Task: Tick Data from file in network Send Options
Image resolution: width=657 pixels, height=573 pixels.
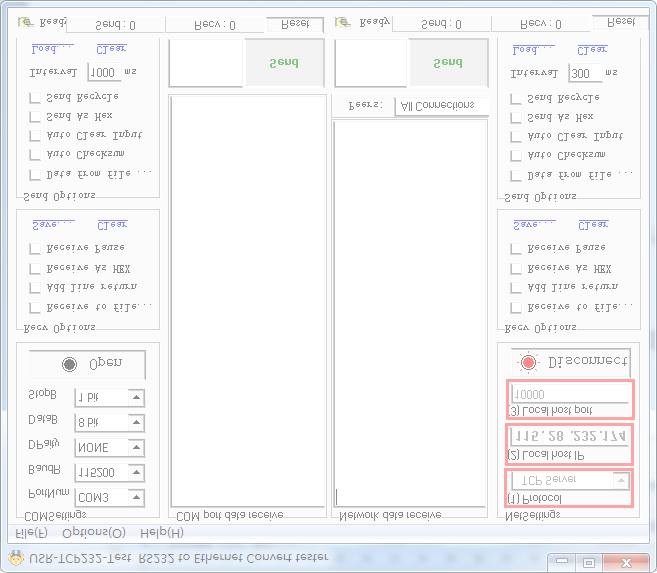Action: click(516, 176)
